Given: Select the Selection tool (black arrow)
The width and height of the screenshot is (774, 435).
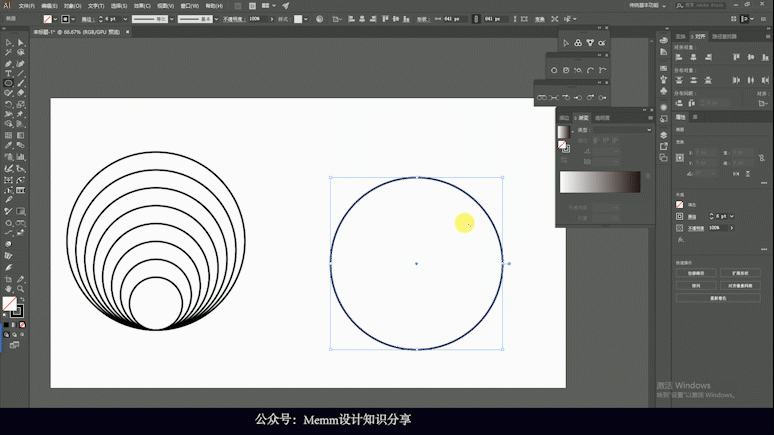Looking at the screenshot, I should pos(8,43).
